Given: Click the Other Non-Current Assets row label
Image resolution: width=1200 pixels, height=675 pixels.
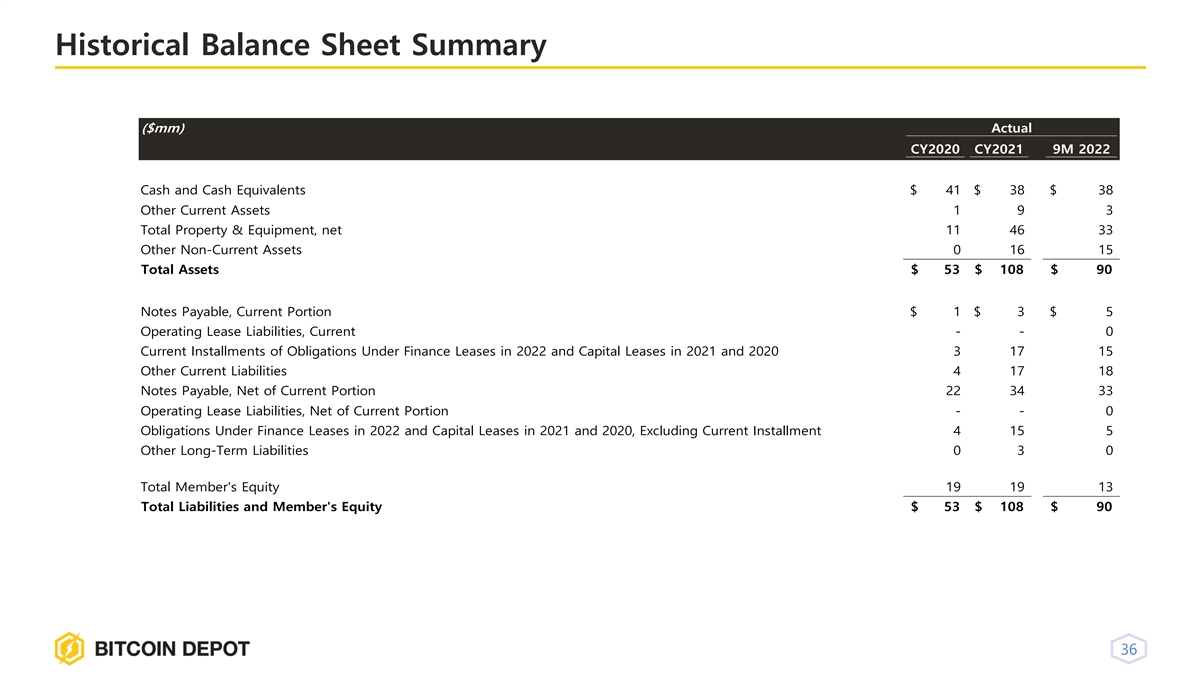Looking at the screenshot, I should [x=221, y=250].
